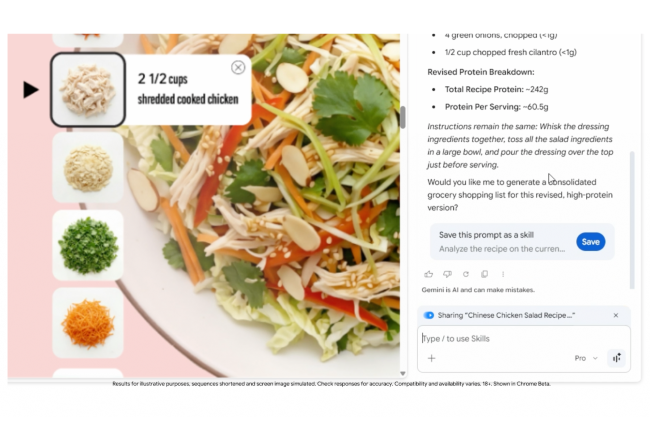
Task: Click the Gemini panel scrollbar
Action: pos(632,220)
